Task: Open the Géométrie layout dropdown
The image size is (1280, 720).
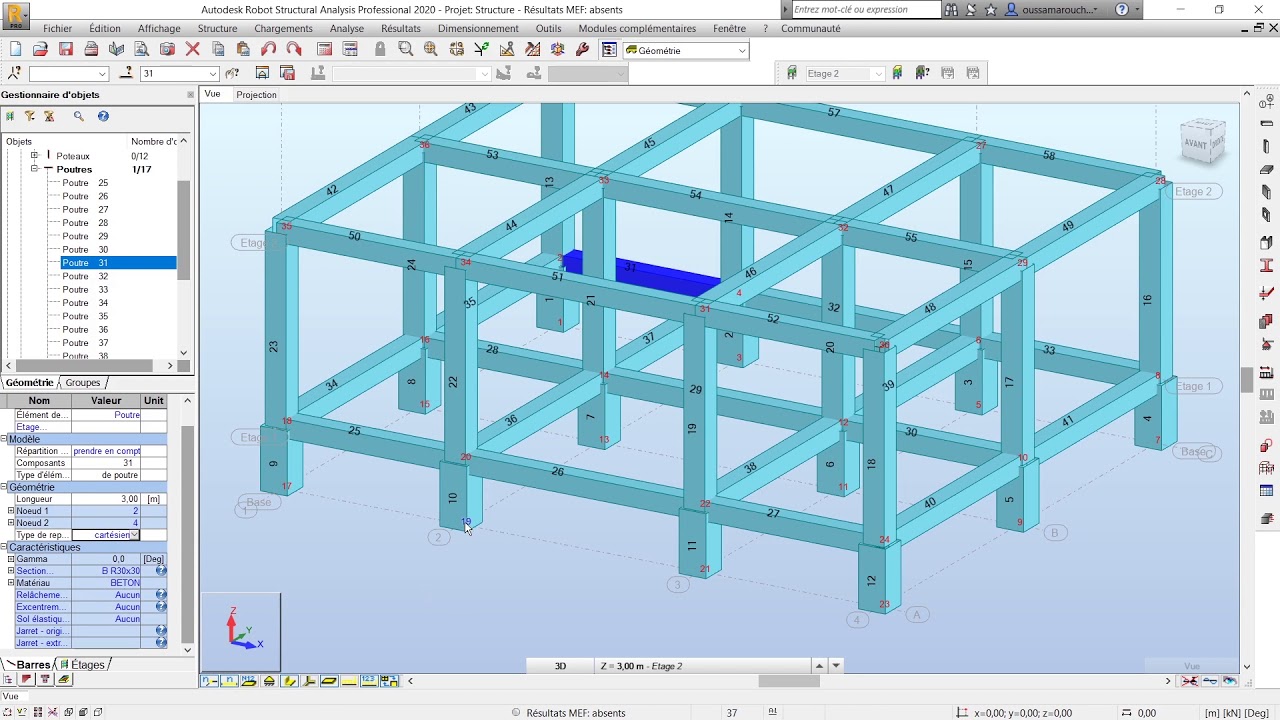Action: 742,51
